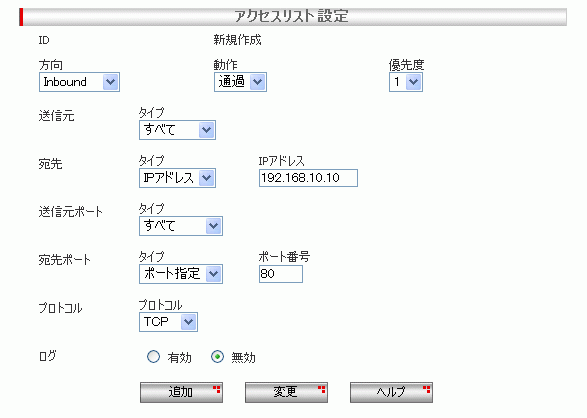Click the 有効 label text
The image size is (587, 418).
[180, 358]
